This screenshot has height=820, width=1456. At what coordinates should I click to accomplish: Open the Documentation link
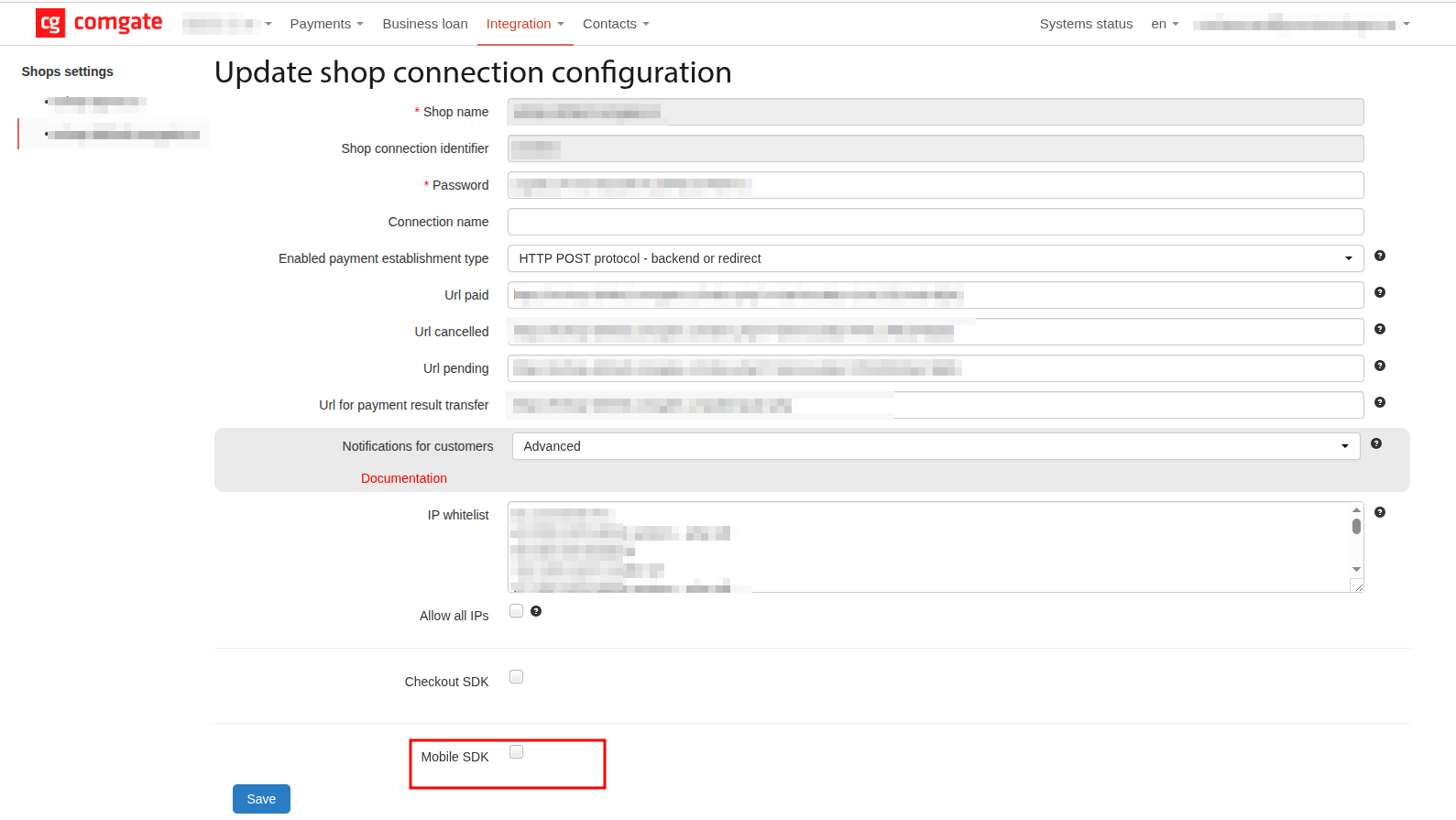(x=403, y=478)
